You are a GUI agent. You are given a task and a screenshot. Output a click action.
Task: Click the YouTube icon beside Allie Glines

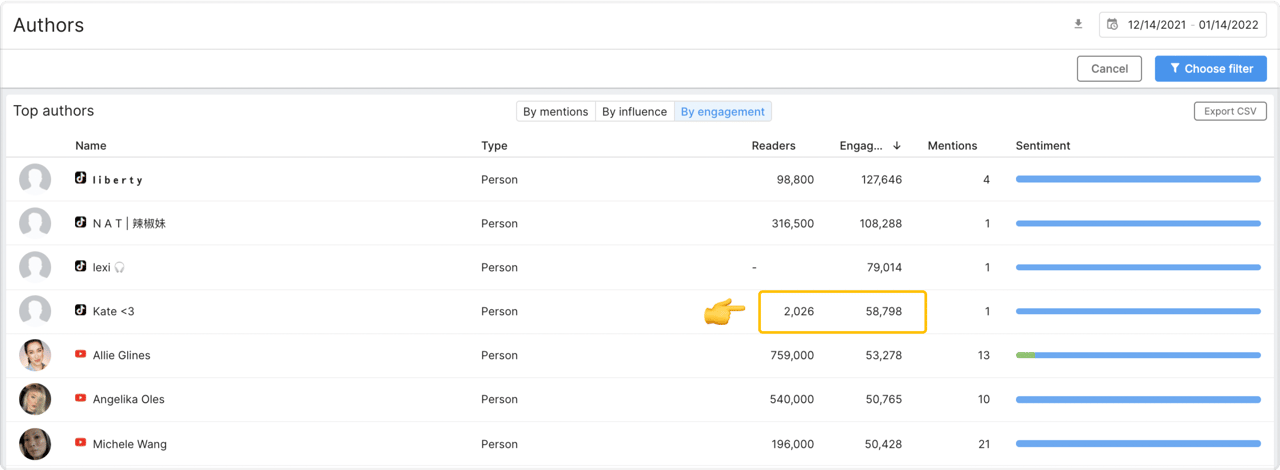81,354
